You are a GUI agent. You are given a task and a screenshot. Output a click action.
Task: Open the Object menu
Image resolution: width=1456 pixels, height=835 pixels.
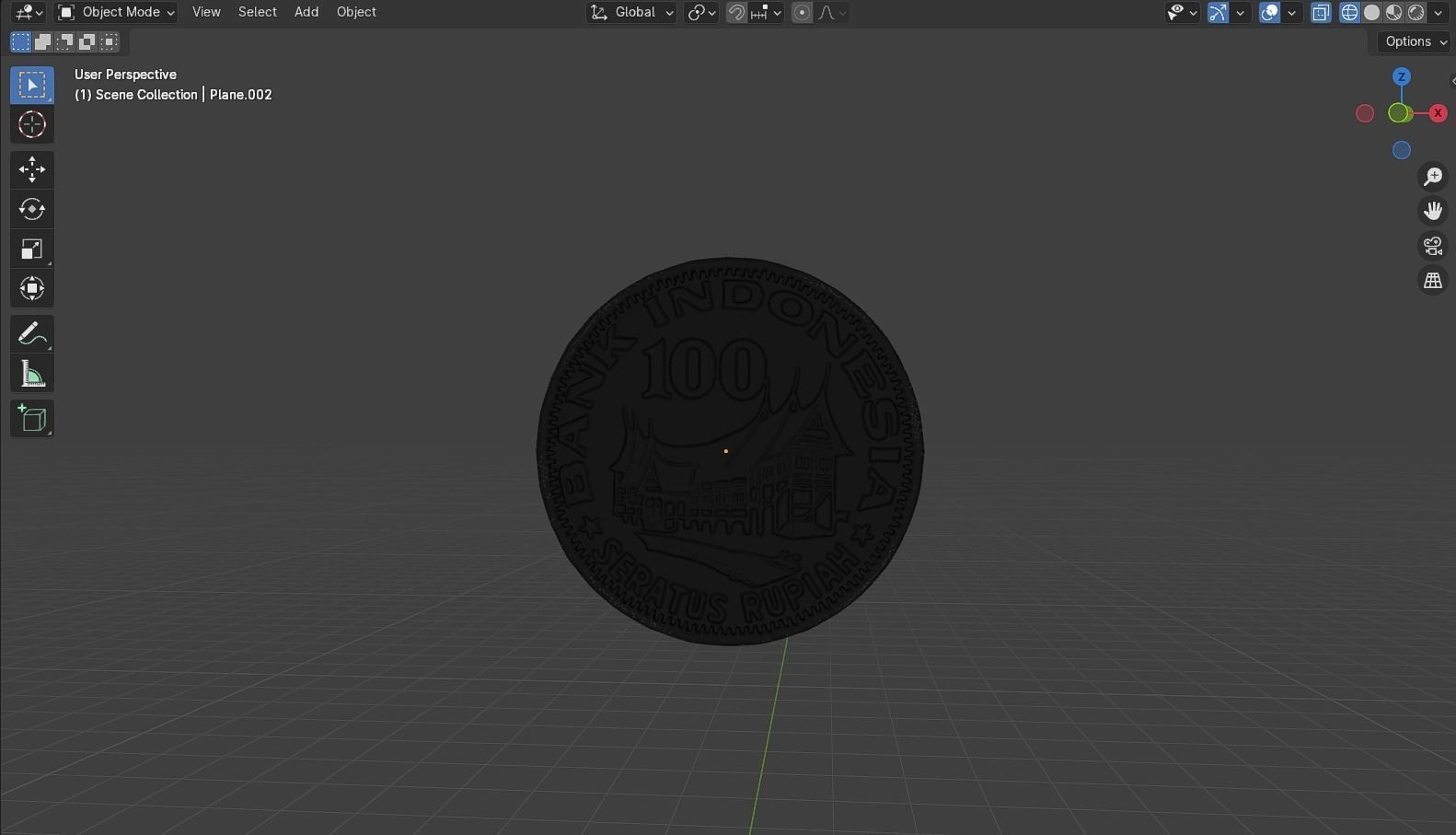[x=356, y=12]
